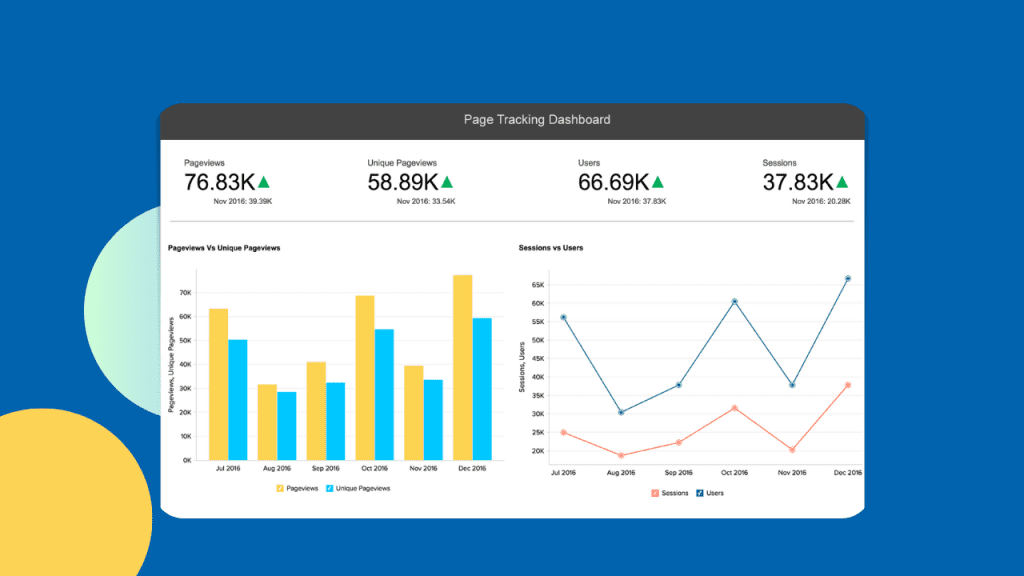Screen dimensions: 1024x576
Task: Click the 'Sep 2016' label under the line chart
Action: click(x=679, y=473)
